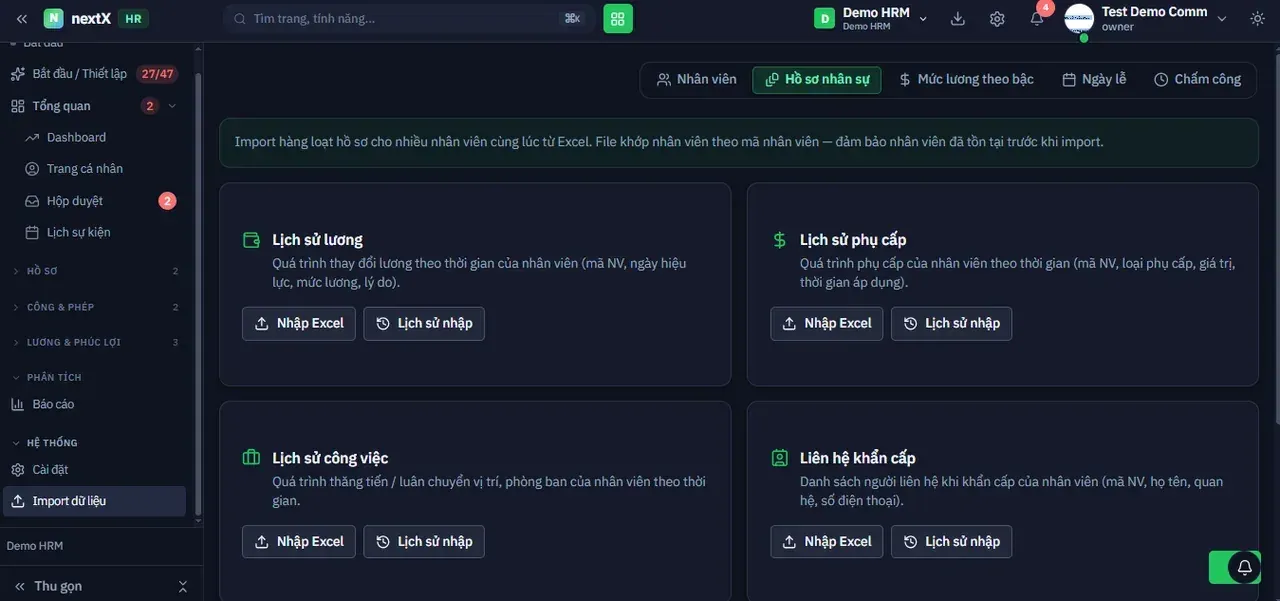Click floating bell button at bottom right
This screenshot has height=601, width=1280.
1245,567
